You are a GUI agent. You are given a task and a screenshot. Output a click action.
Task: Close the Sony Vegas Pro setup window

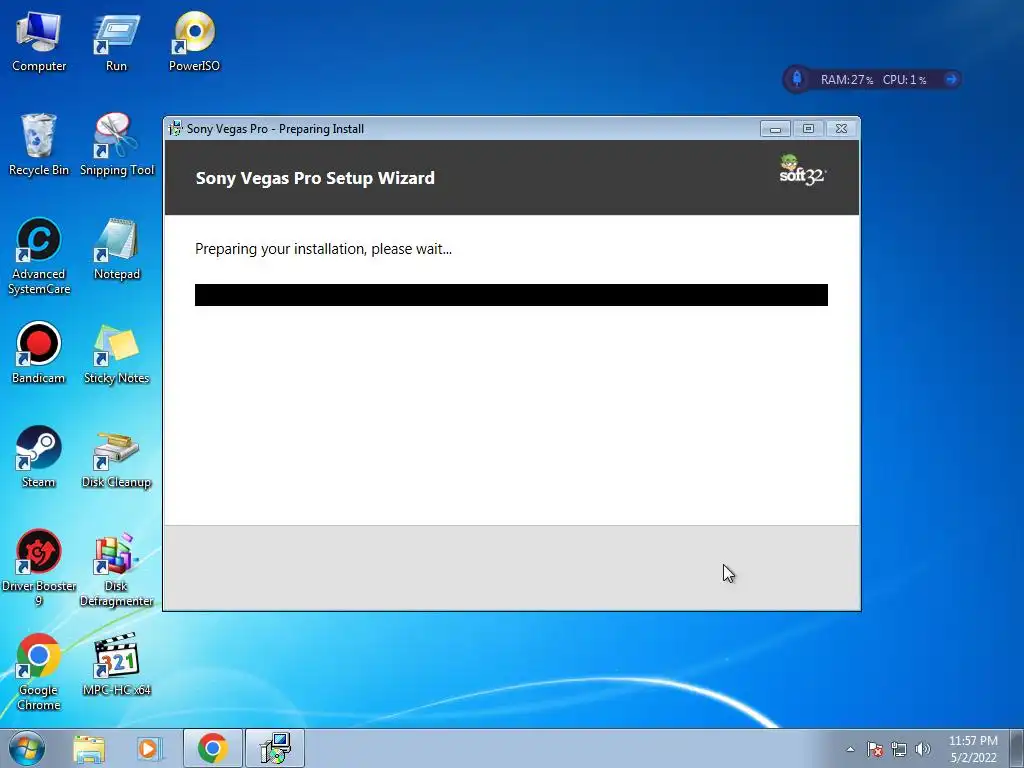click(x=841, y=129)
